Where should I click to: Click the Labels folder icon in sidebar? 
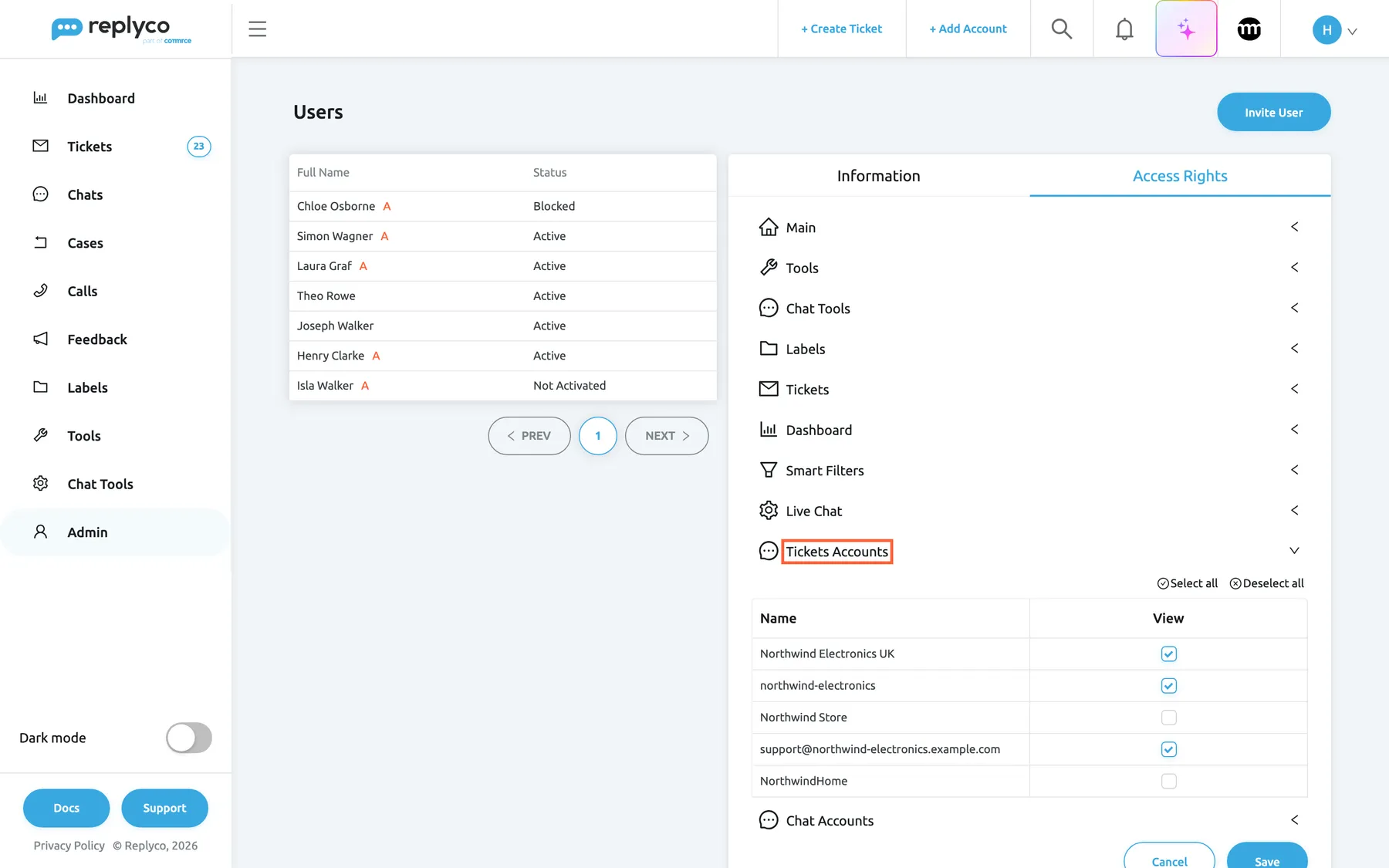pos(40,387)
